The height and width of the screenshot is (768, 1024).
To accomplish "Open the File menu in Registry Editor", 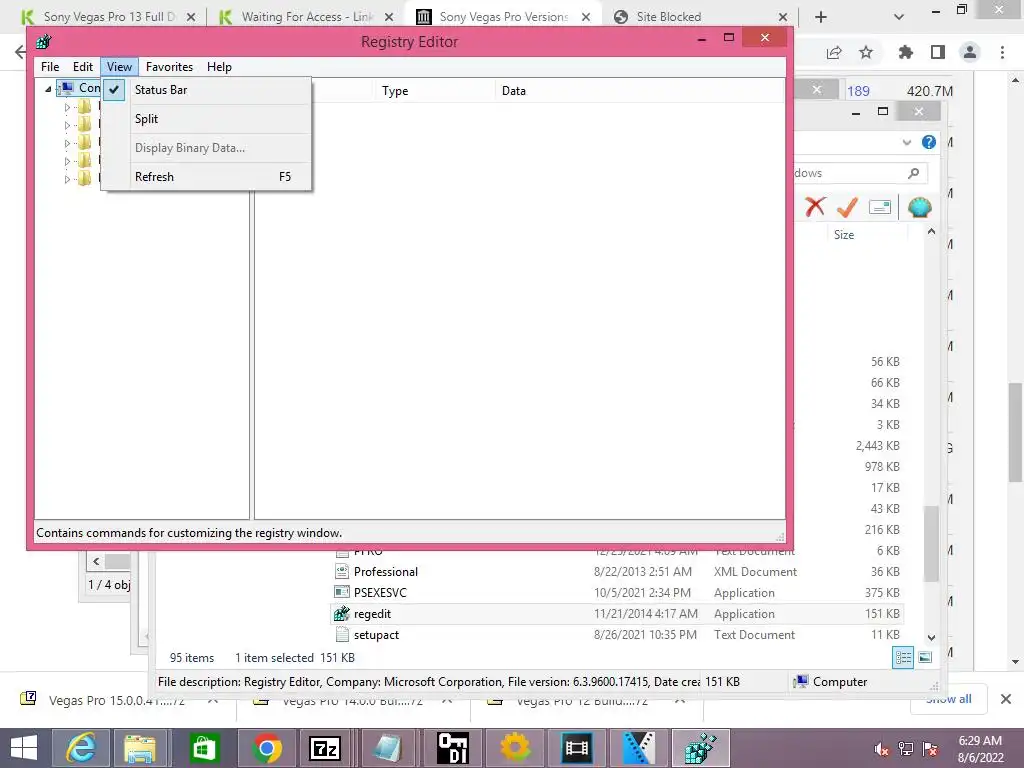I will [50, 67].
